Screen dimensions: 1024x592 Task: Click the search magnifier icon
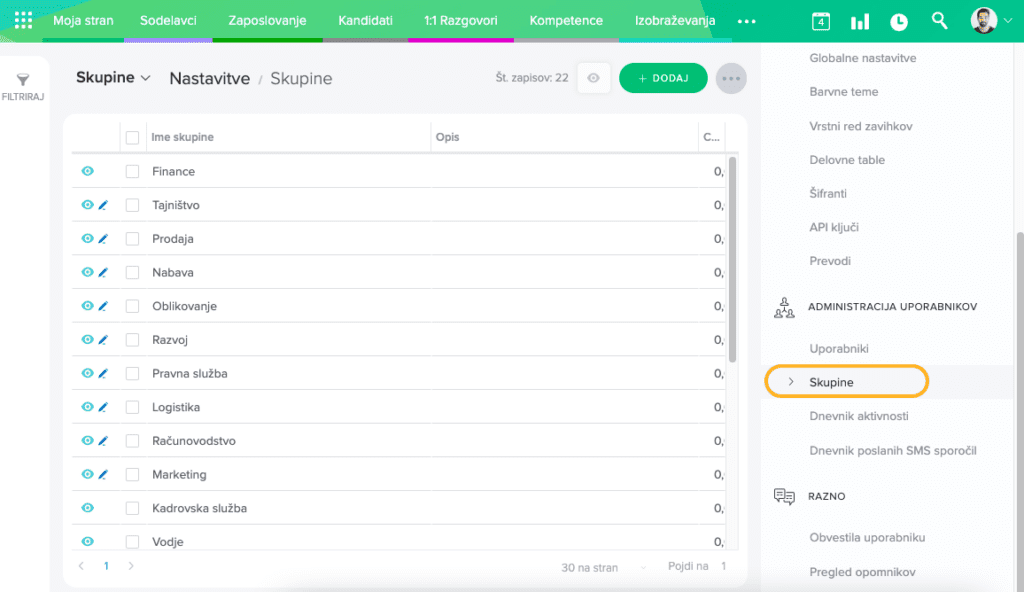point(939,21)
